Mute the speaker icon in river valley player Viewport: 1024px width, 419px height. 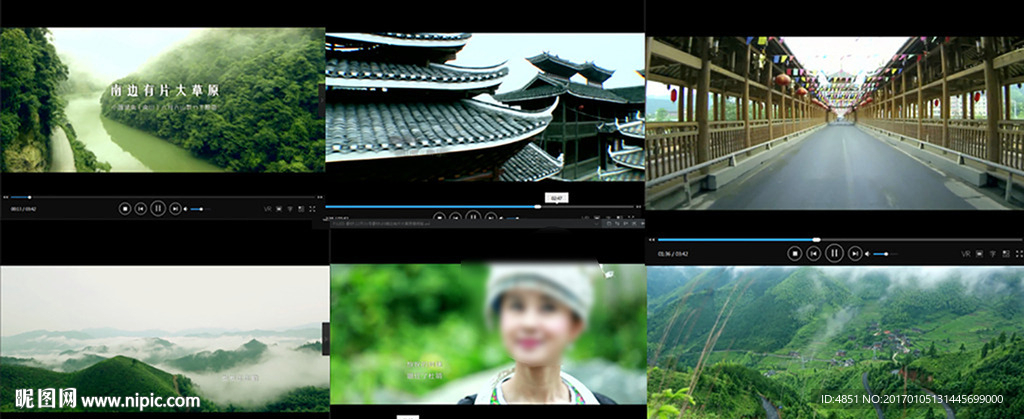tap(185, 209)
